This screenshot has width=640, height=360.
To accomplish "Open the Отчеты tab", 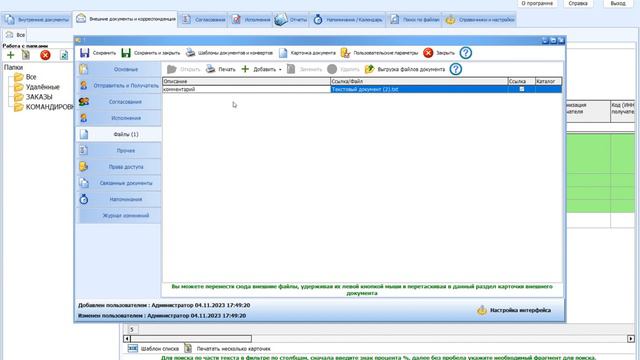I will click(x=291, y=20).
